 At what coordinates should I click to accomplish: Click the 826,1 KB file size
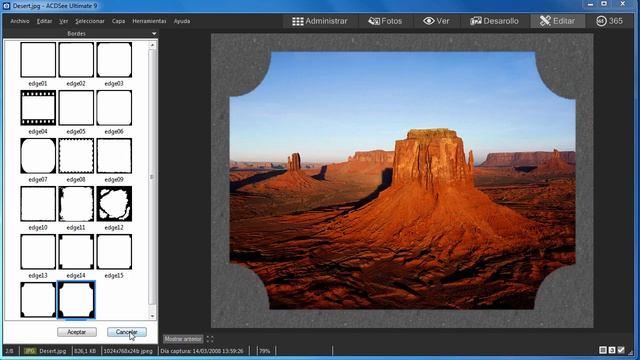(x=85, y=351)
